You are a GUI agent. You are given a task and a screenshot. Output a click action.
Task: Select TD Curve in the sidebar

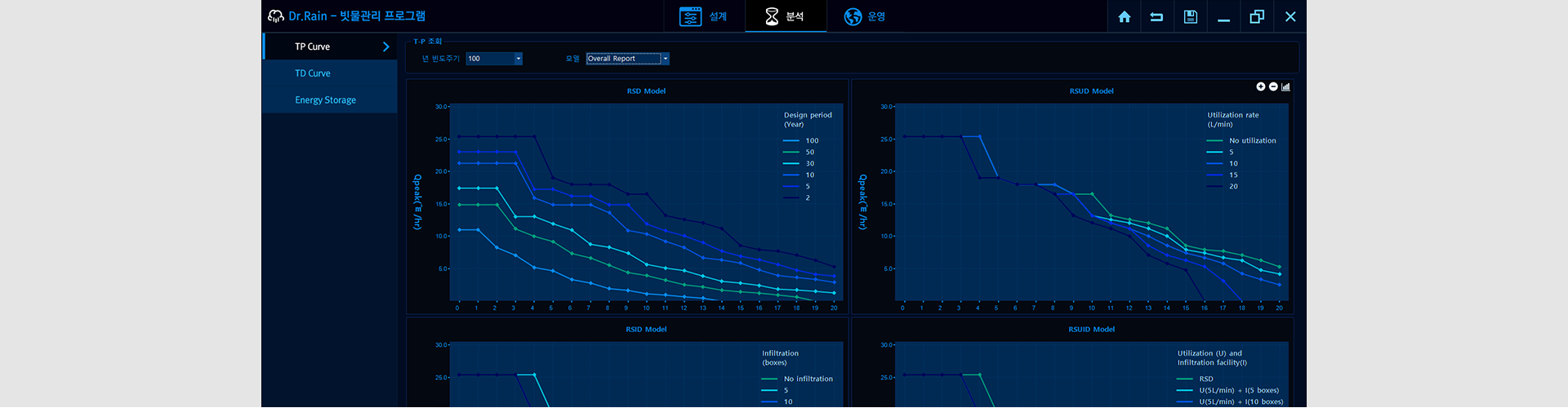[330, 73]
